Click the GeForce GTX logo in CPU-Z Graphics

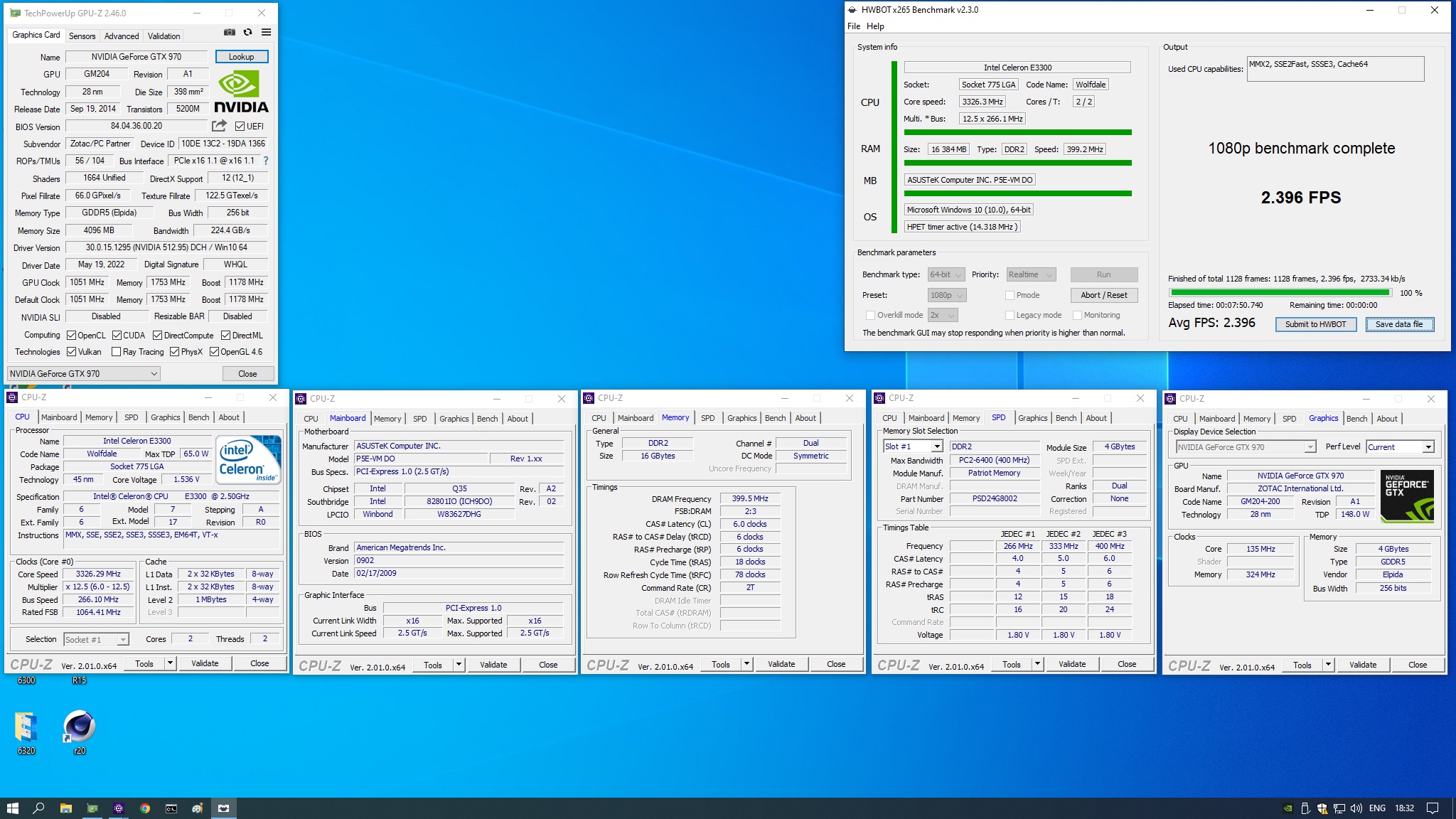(x=1408, y=496)
